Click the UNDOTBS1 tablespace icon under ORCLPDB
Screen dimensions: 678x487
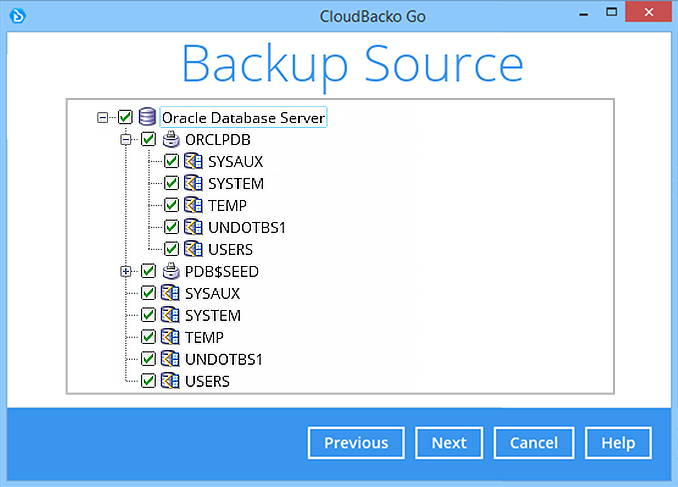tap(193, 227)
